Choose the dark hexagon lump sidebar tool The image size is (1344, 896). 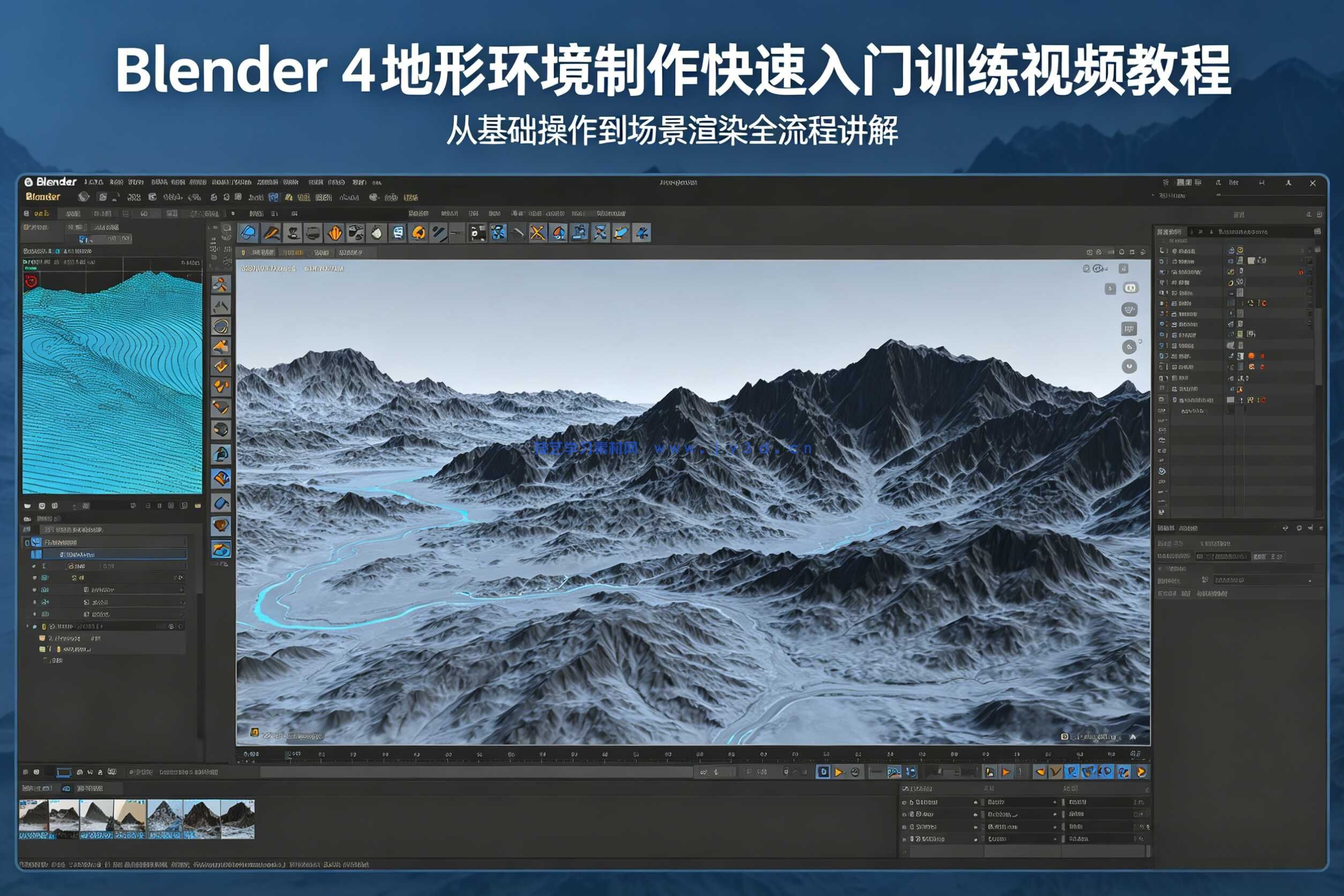coord(221,430)
